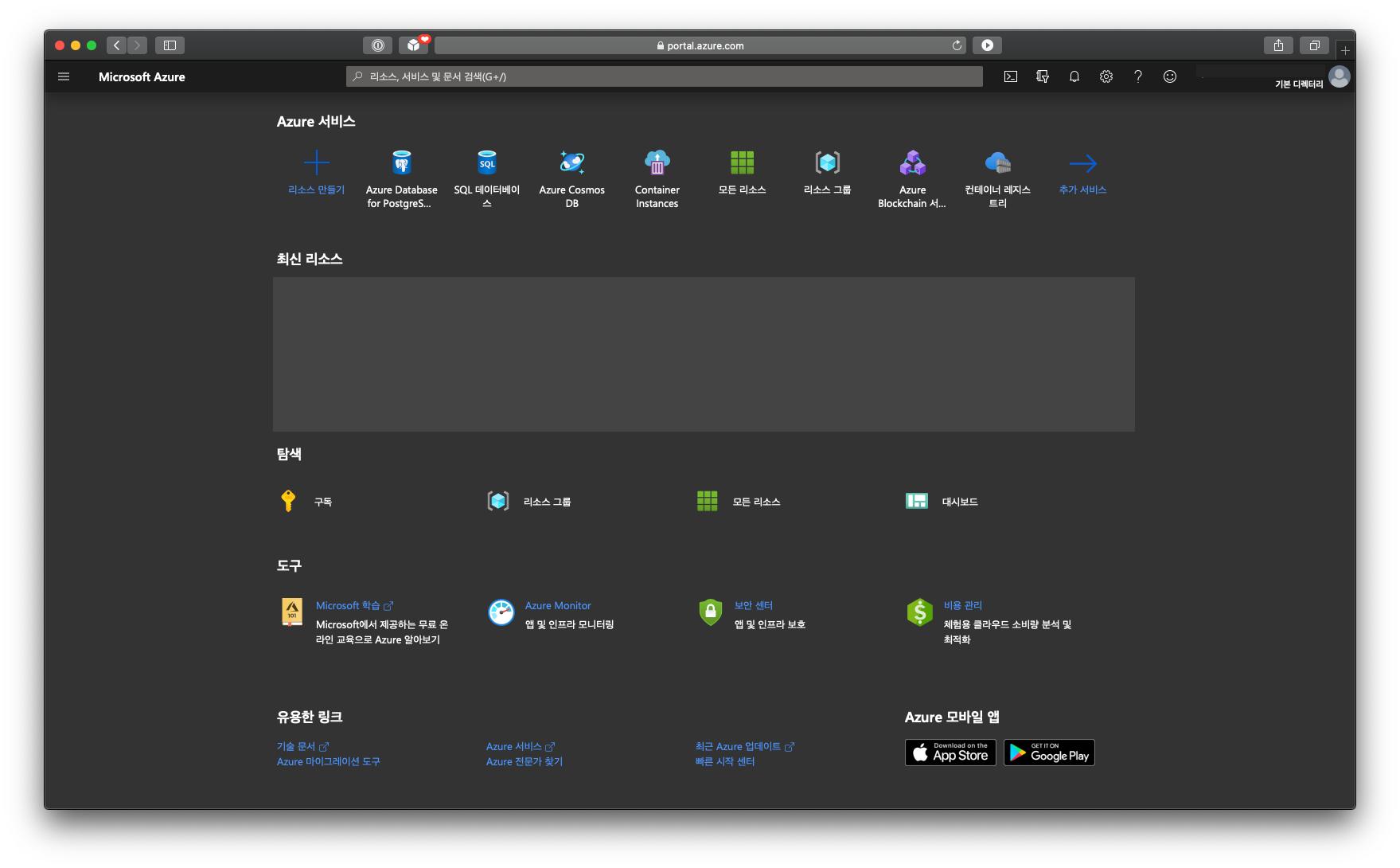
Task: Click the cube extension icon with heart badge
Action: (414, 45)
